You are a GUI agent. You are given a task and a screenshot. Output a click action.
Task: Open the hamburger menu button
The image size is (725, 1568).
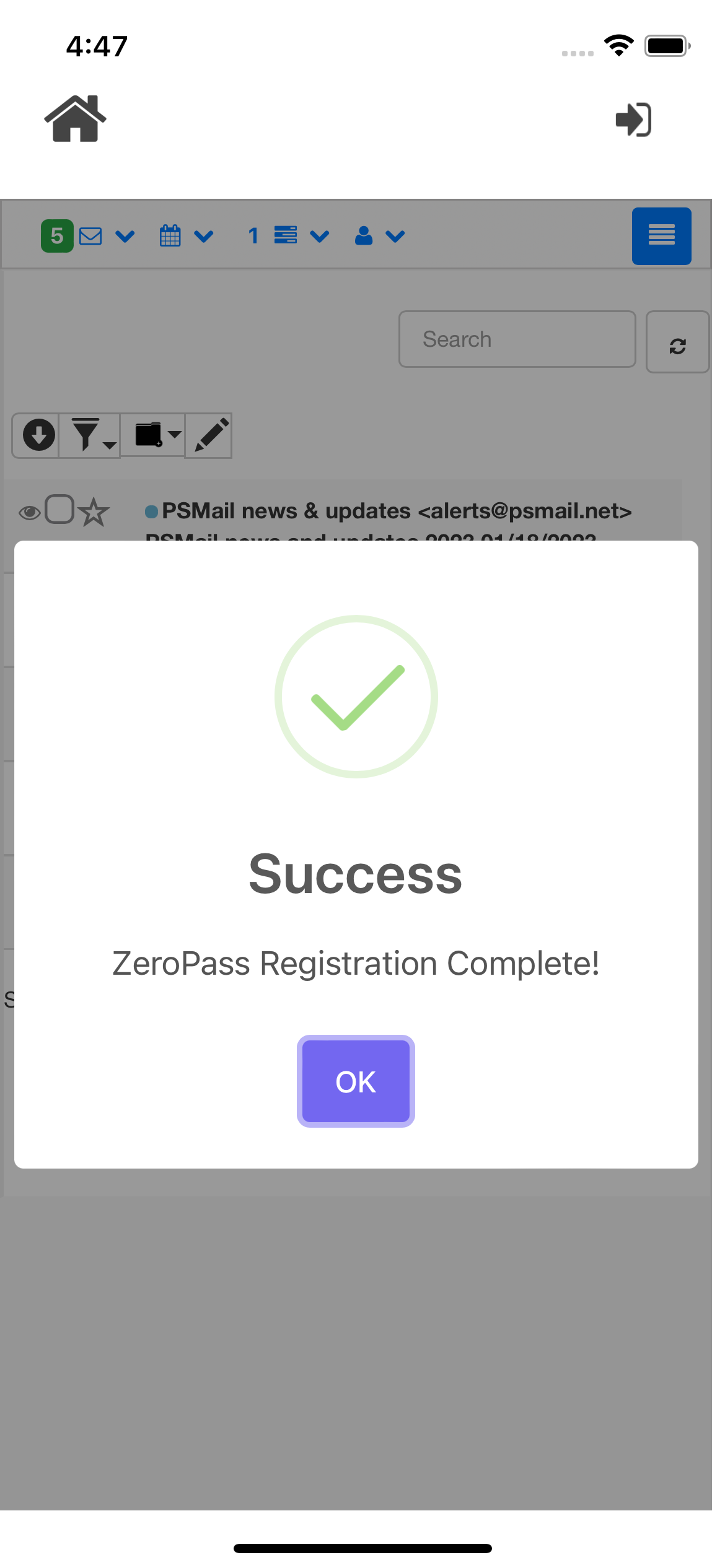[x=661, y=235]
